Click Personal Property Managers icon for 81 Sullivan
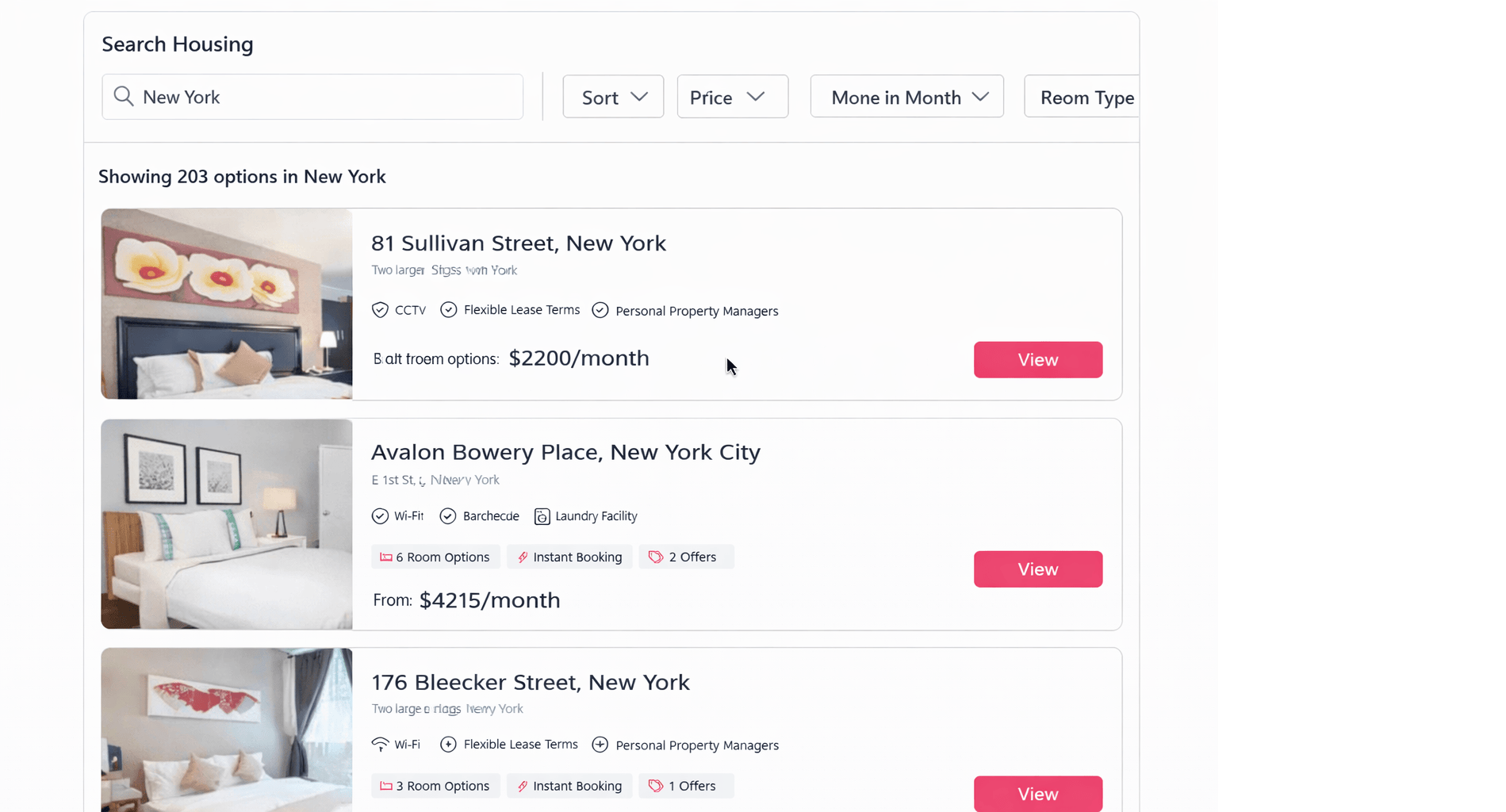This screenshot has width=1506, height=812. (x=600, y=310)
